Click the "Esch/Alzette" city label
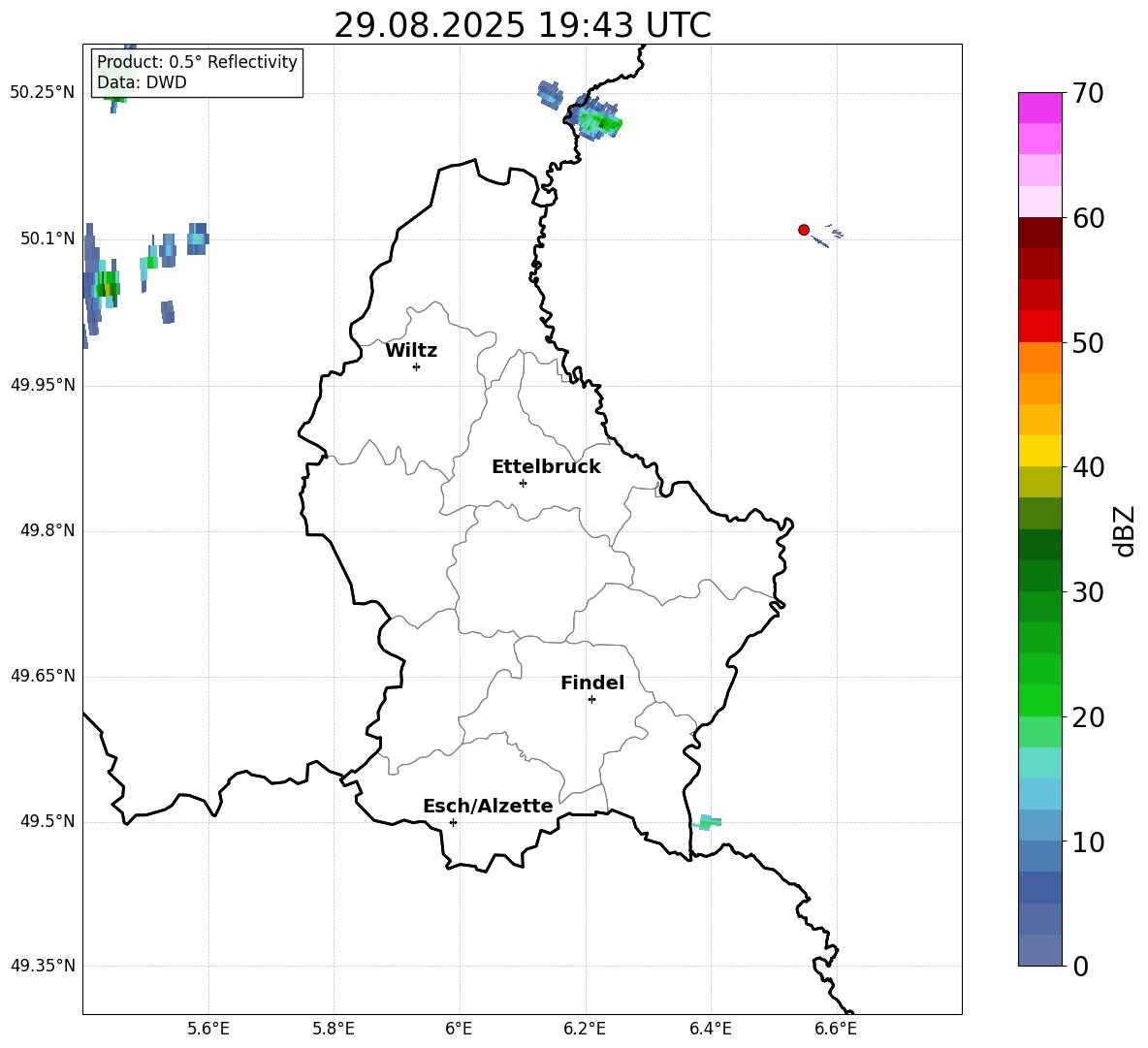This screenshot has width=1148, height=1048. [x=488, y=807]
